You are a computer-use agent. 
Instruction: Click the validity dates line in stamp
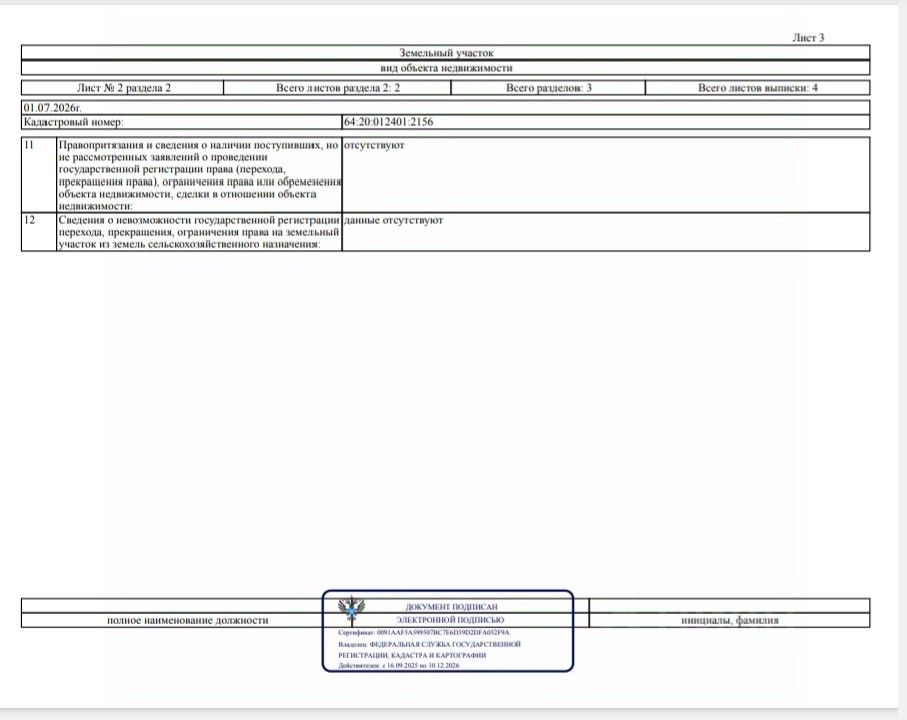click(x=399, y=666)
